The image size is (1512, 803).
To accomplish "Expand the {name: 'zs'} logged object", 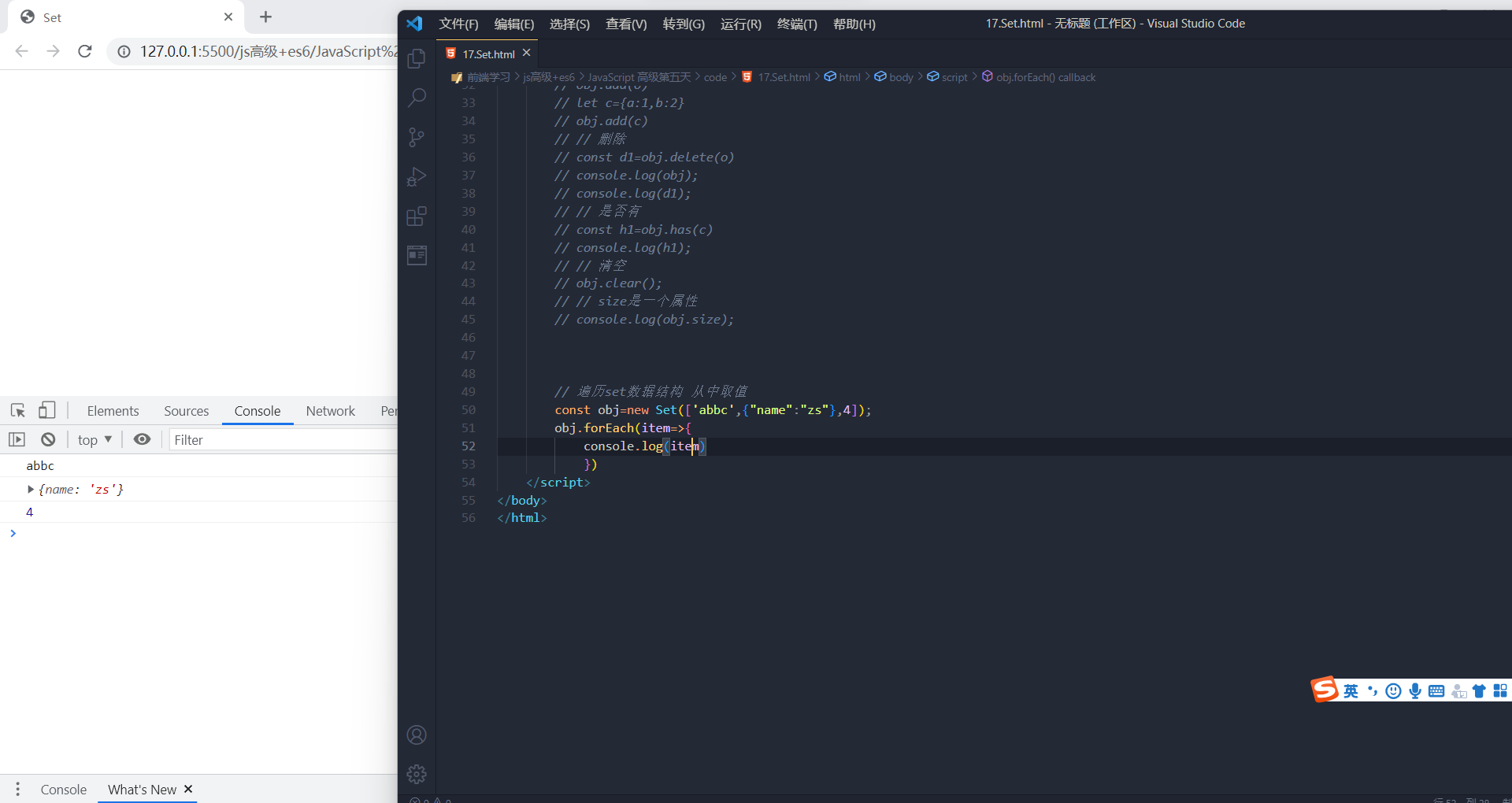I will point(31,489).
